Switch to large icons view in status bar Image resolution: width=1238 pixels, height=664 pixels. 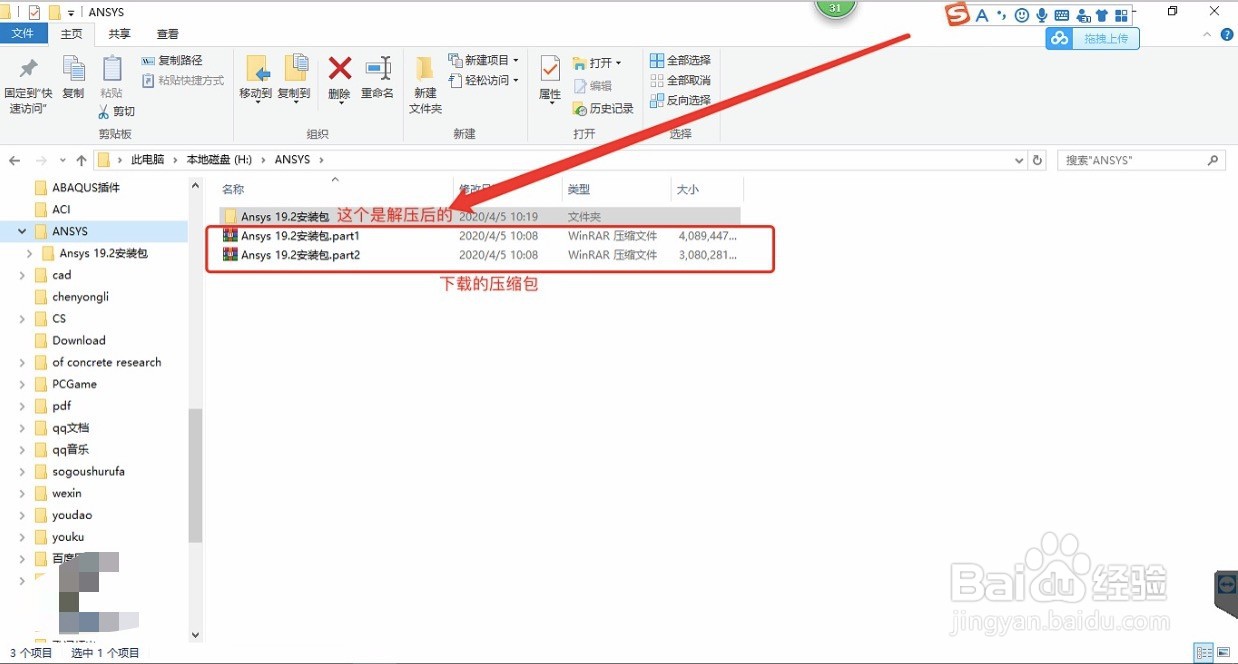click(x=1224, y=652)
